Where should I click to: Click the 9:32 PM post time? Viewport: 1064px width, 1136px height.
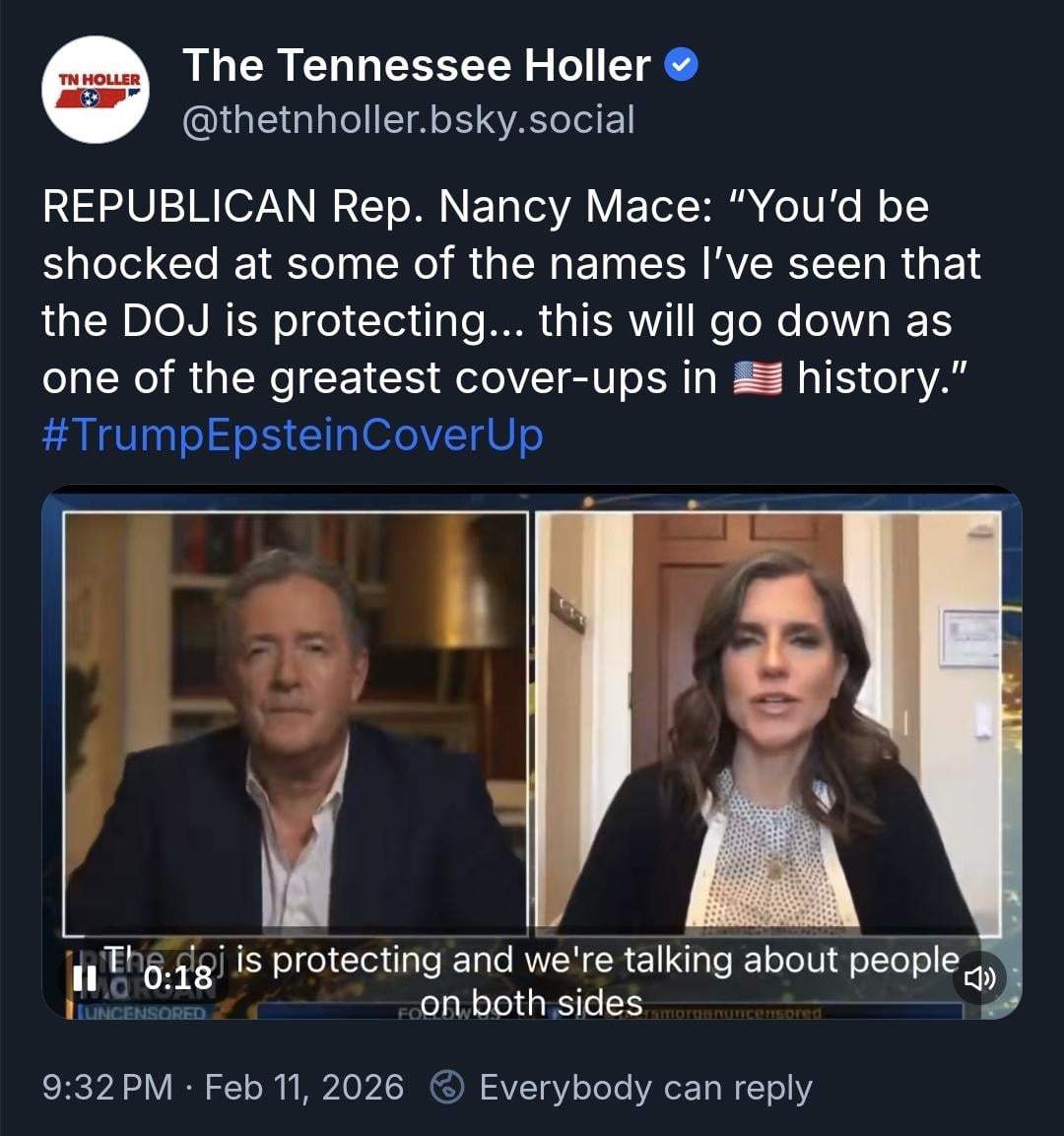click(107, 1087)
